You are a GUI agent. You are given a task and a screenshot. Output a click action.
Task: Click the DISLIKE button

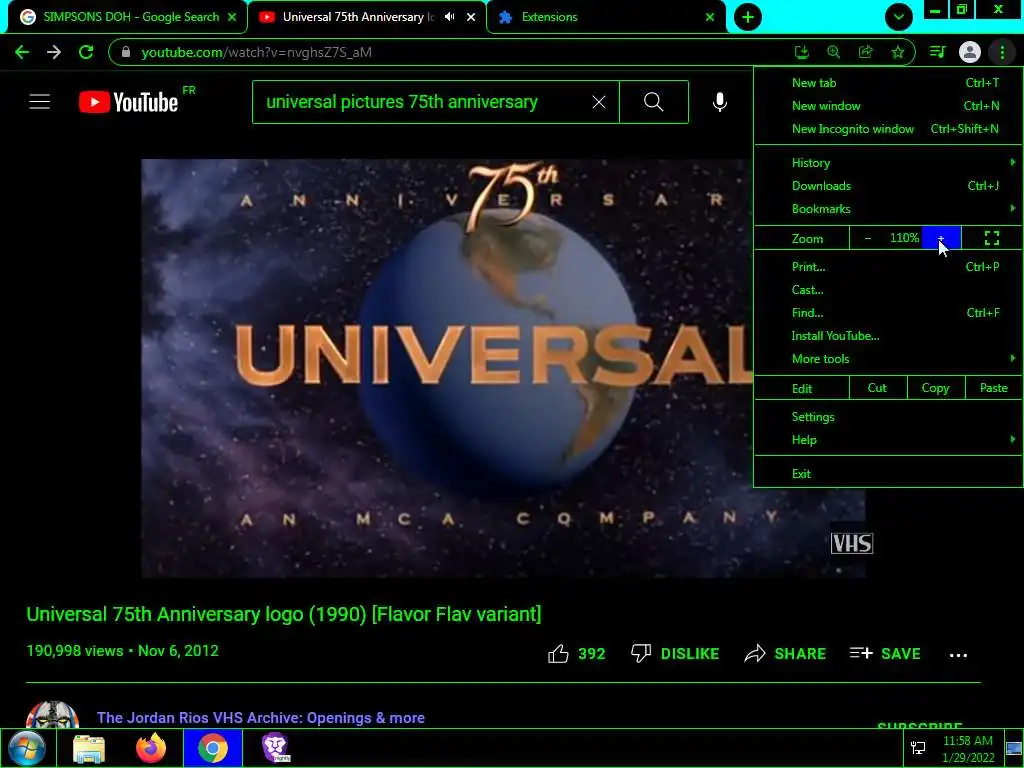click(x=675, y=654)
